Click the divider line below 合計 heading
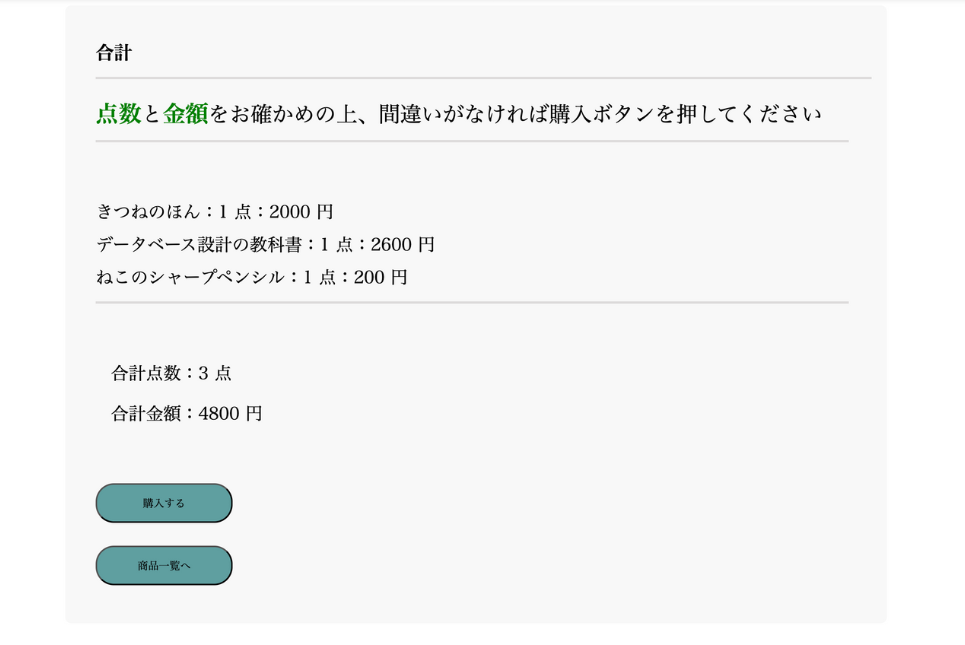 tap(483, 78)
